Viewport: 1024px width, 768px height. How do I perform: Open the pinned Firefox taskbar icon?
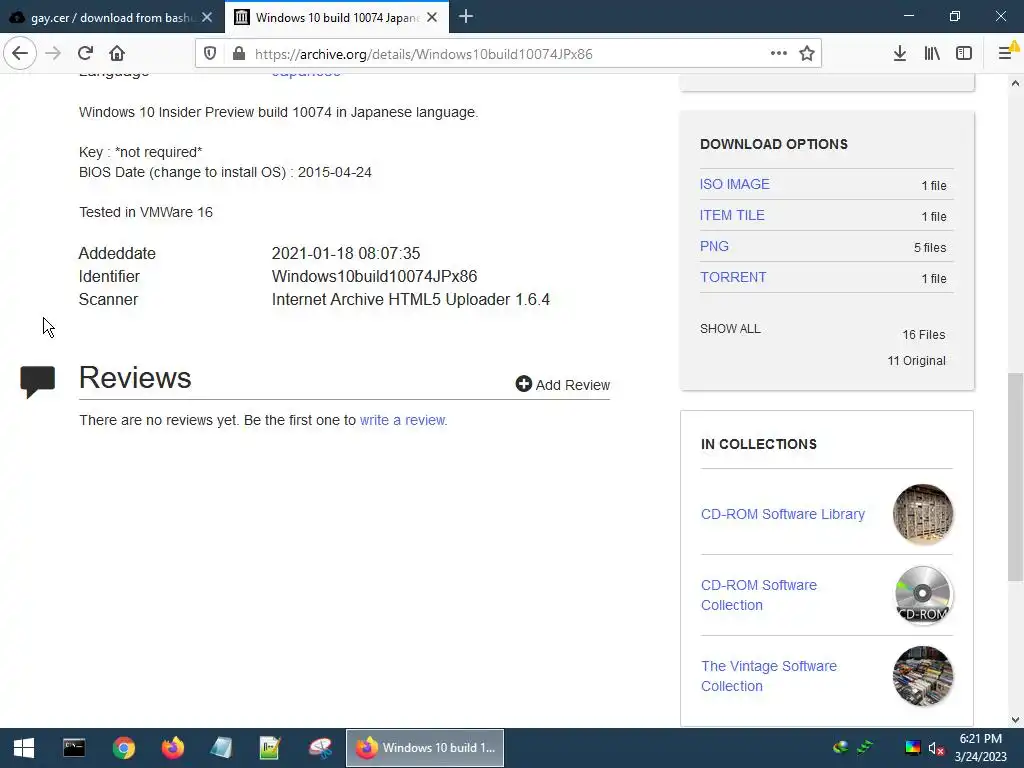coord(173,748)
